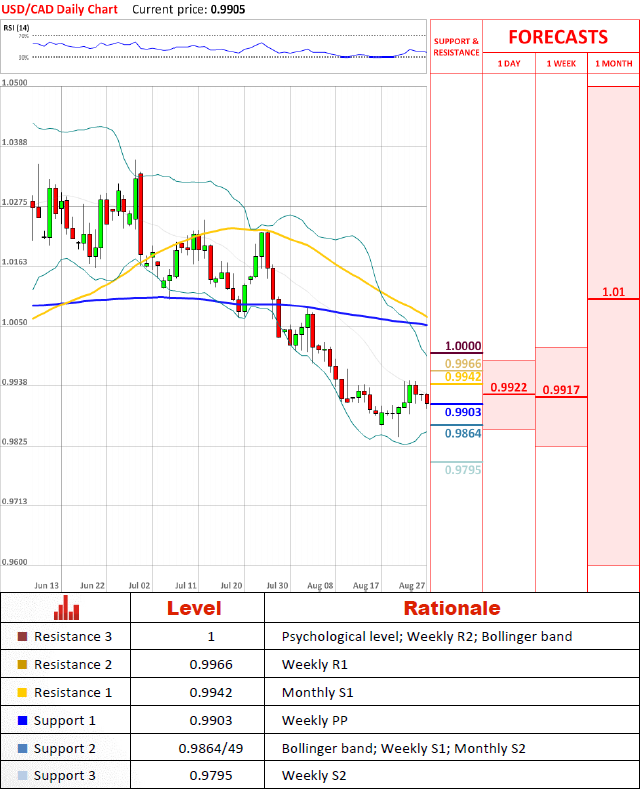This screenshot has width=640, height=789.
Task: Select the orange Resistance 2 legend marker
Action: tap(23, 665)
